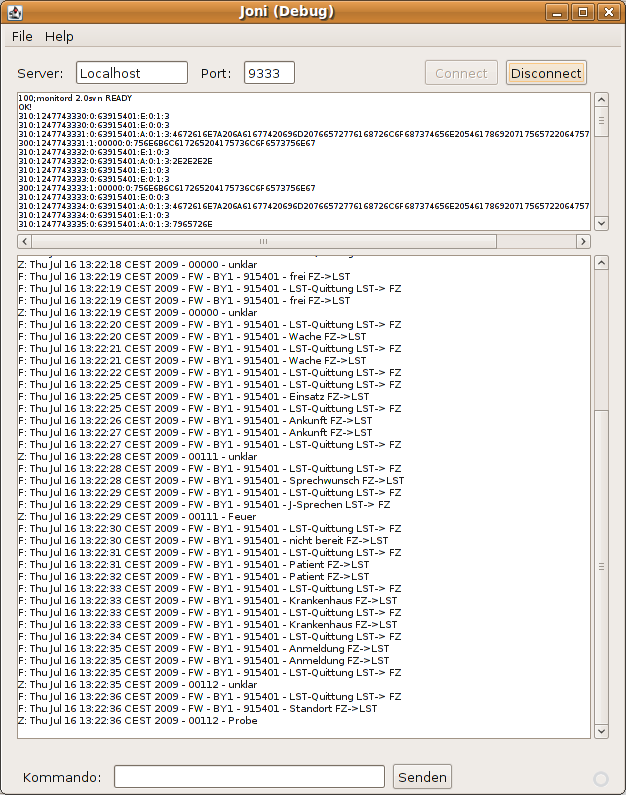Click the lower log vertical scrollbar thumb
The image size is (626, 795).
tap(601, 565)
